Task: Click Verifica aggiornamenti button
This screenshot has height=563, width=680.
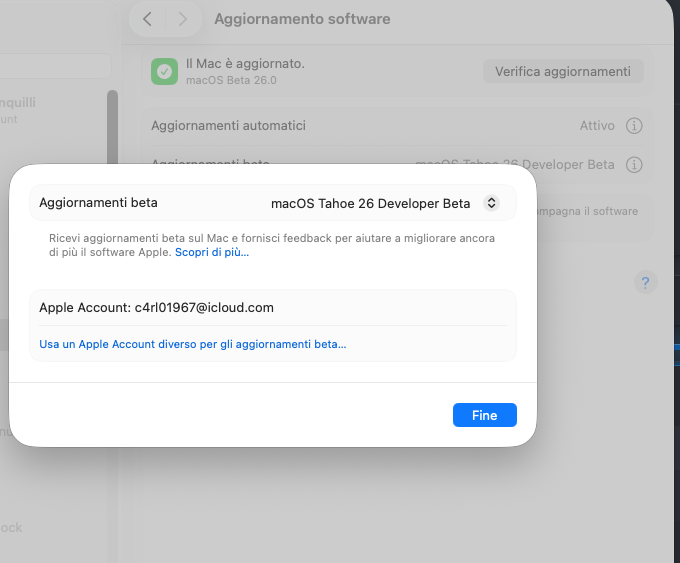Action: 563,71
